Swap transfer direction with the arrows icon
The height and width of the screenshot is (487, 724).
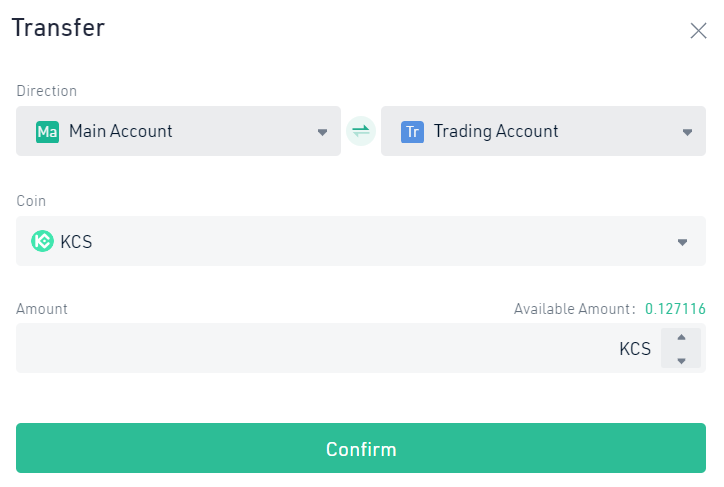(361, 131)
